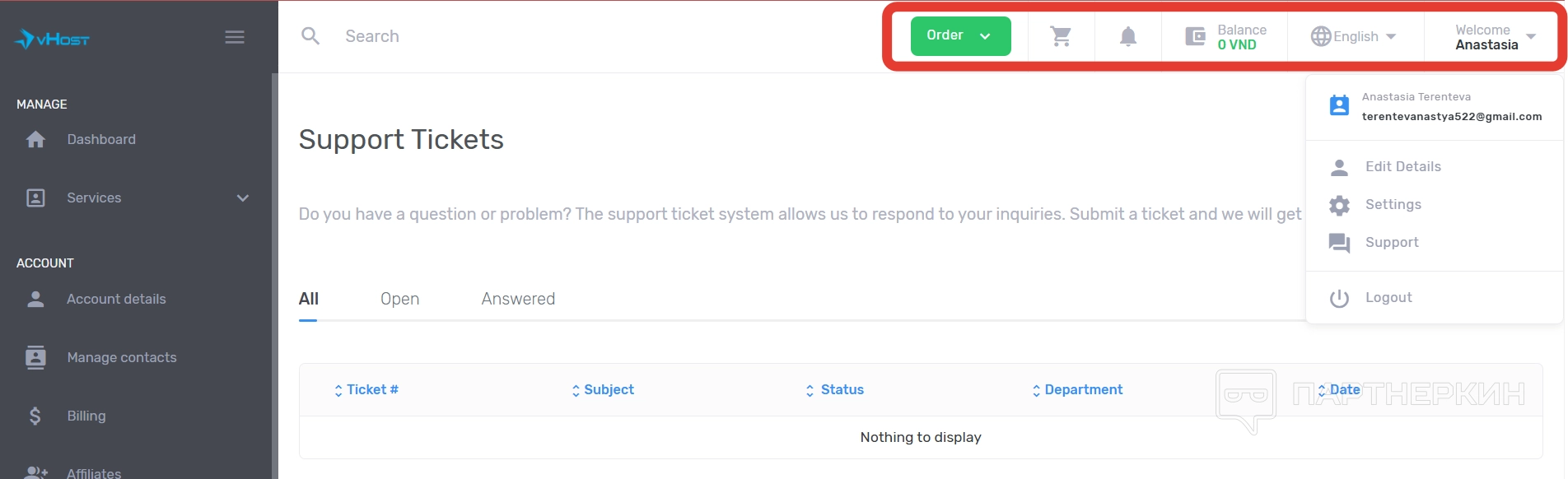The image size is (1568, 479).
Task: Select Logout from the user menu
Action: click(1388, 297)
